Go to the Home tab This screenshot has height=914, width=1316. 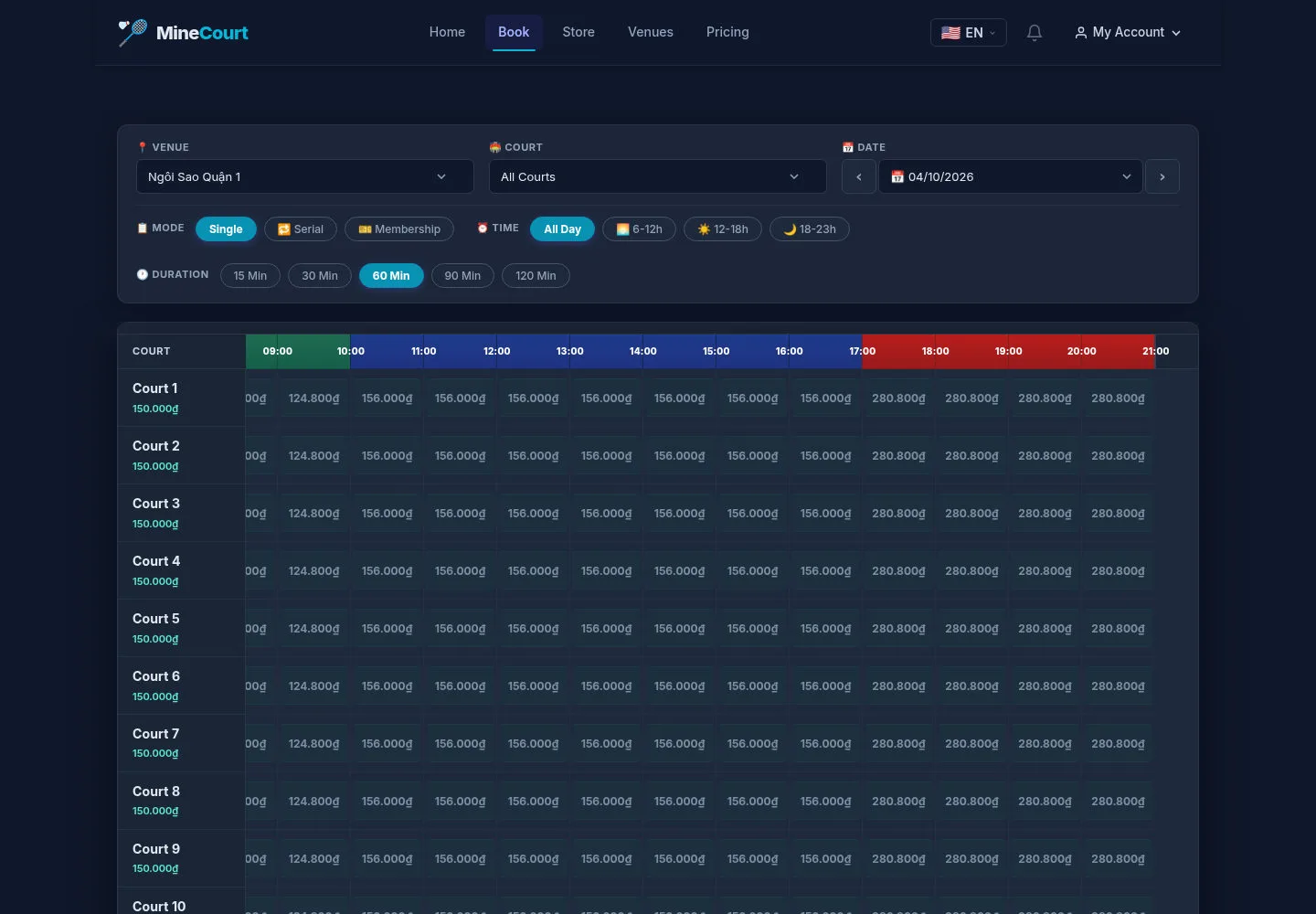pos(447,32)
